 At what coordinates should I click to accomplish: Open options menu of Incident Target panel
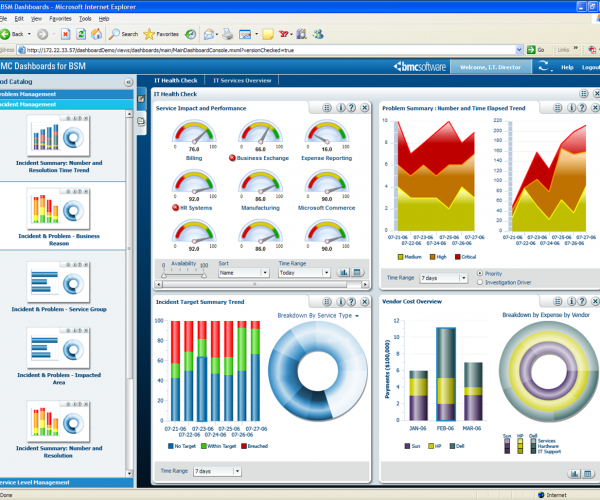coord(327,302)
